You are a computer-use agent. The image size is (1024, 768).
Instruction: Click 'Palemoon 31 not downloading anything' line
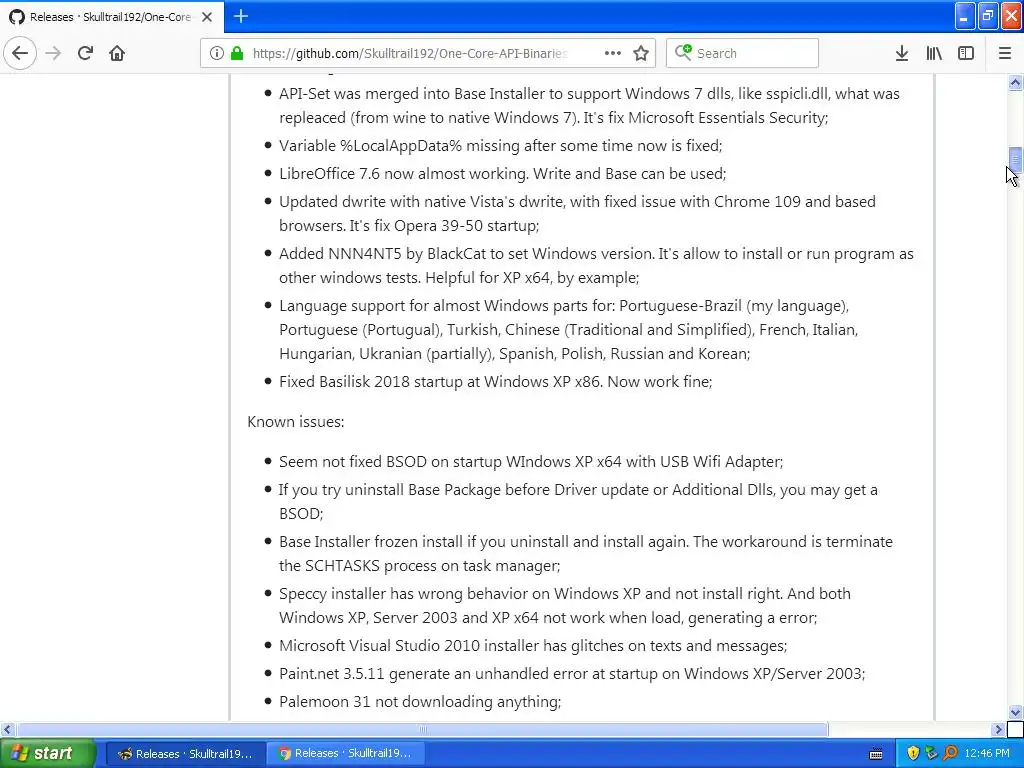(x=420, y=701)
